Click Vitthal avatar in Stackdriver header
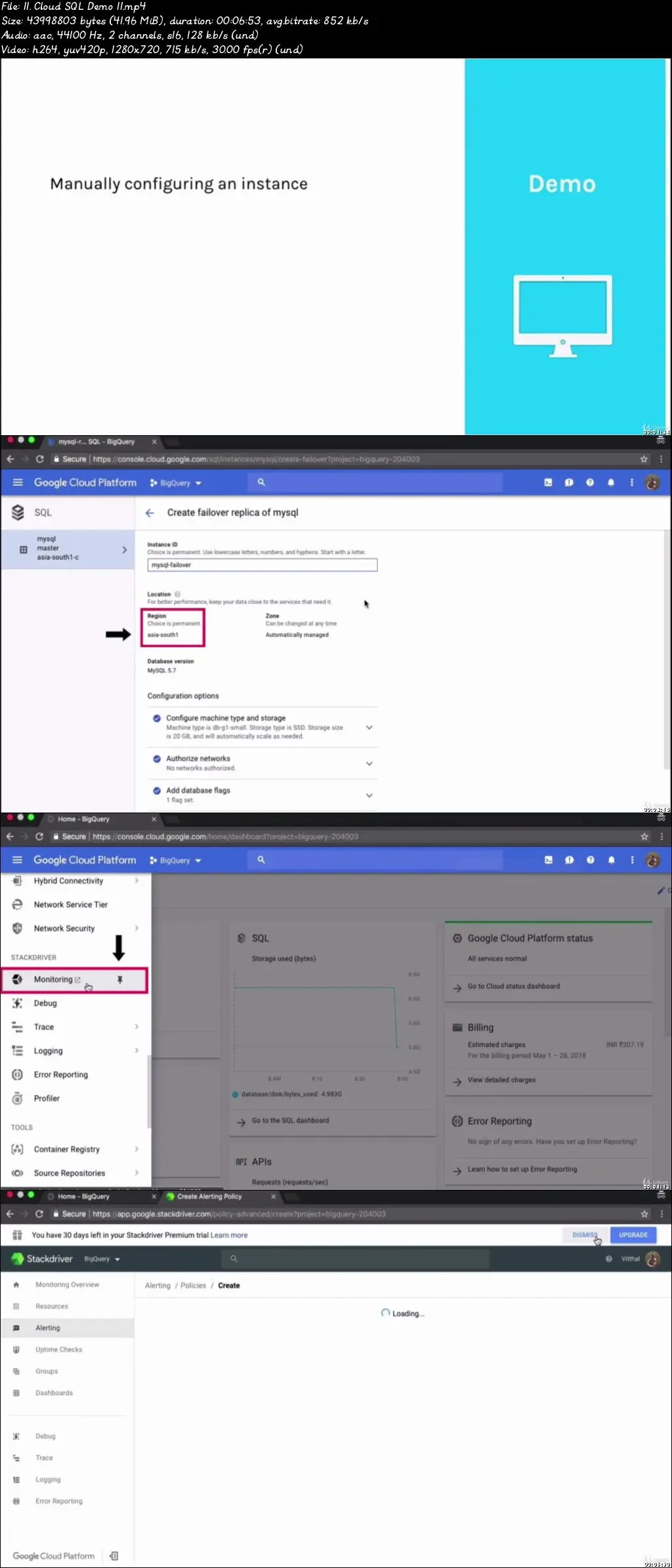The height and width of the screenshot is (1568, 672). click(x=652, y=1258)
